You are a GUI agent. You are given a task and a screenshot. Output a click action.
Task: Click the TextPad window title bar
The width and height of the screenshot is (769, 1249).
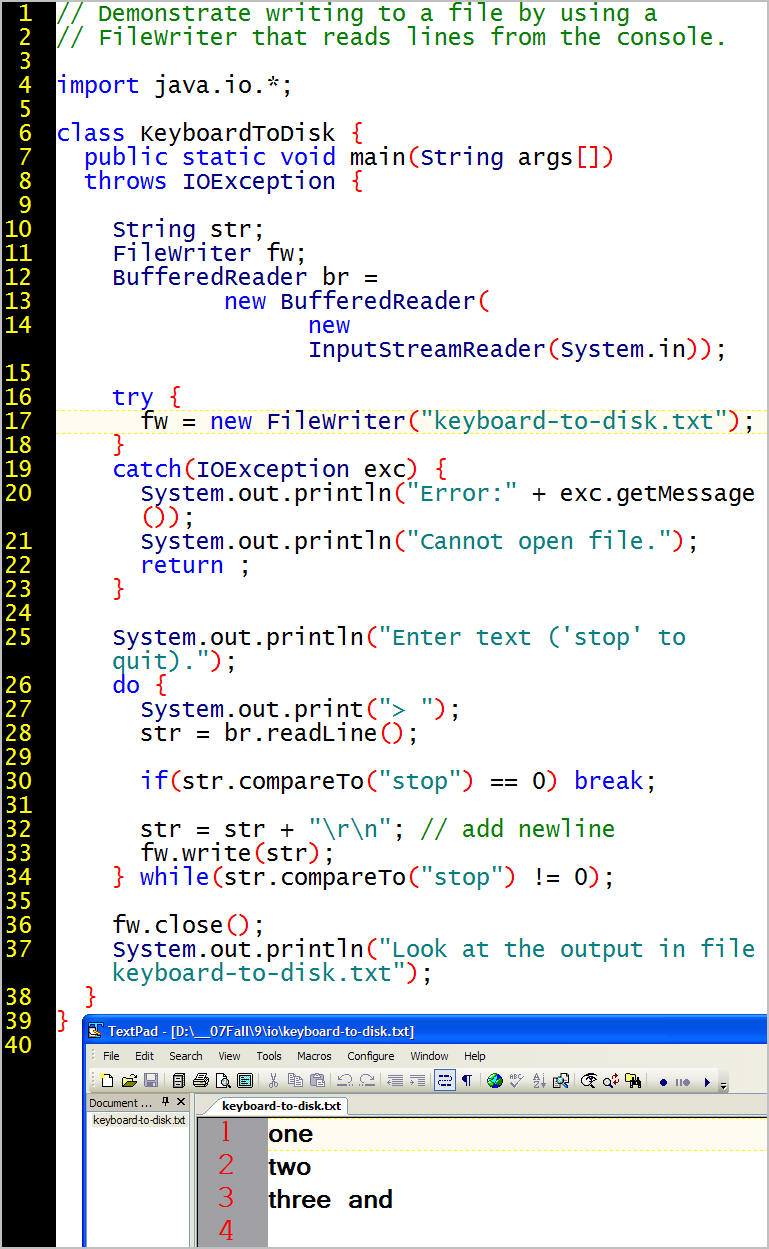pos(426,1031)
